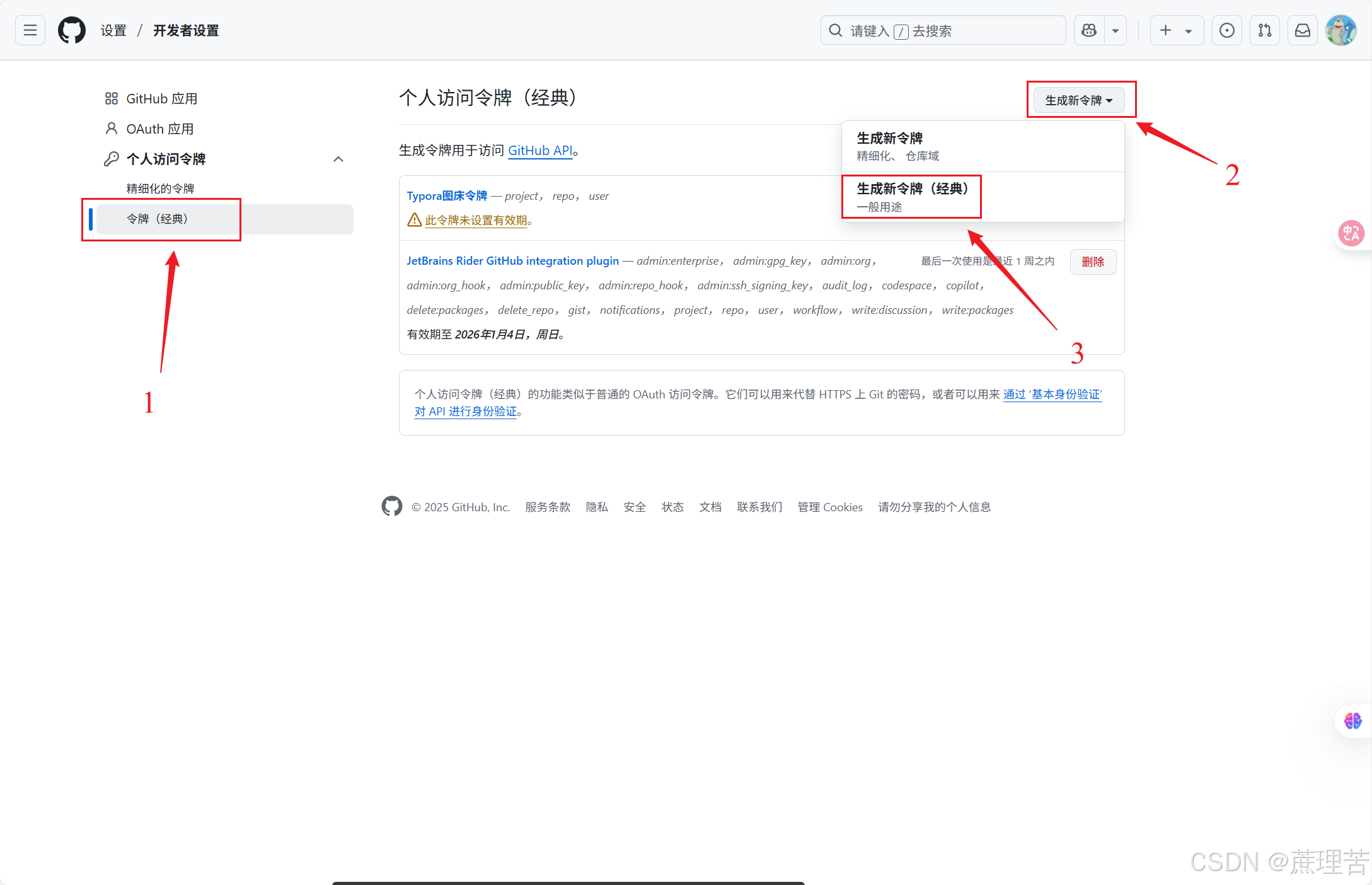Click the pink translate floating icon
The width and height of the screenshot is (1372, 885).
tap(1351, 234)
